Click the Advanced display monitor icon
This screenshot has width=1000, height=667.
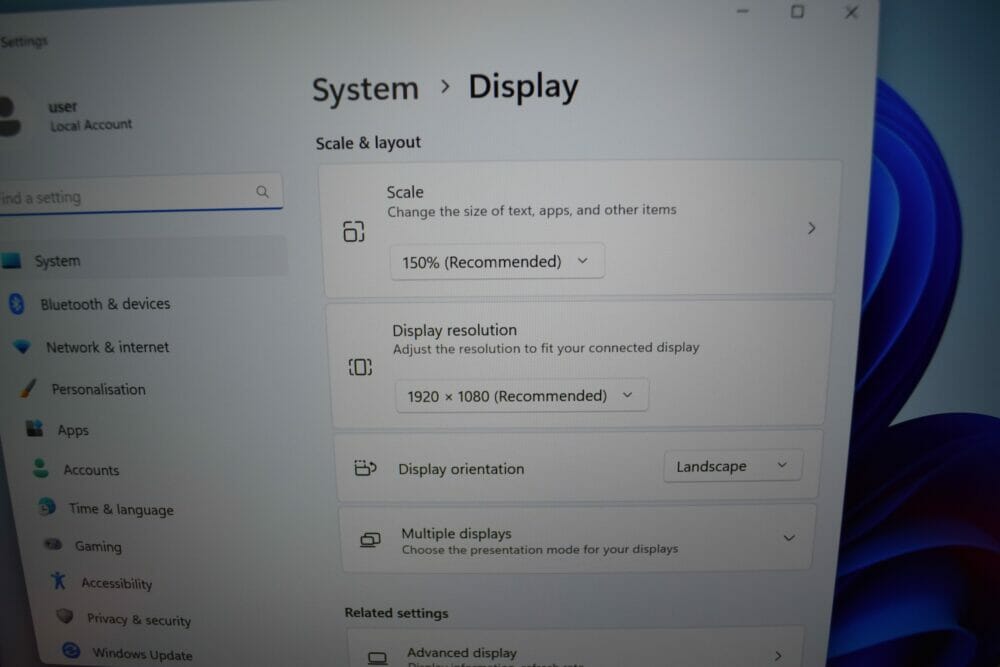pos(378,657)
